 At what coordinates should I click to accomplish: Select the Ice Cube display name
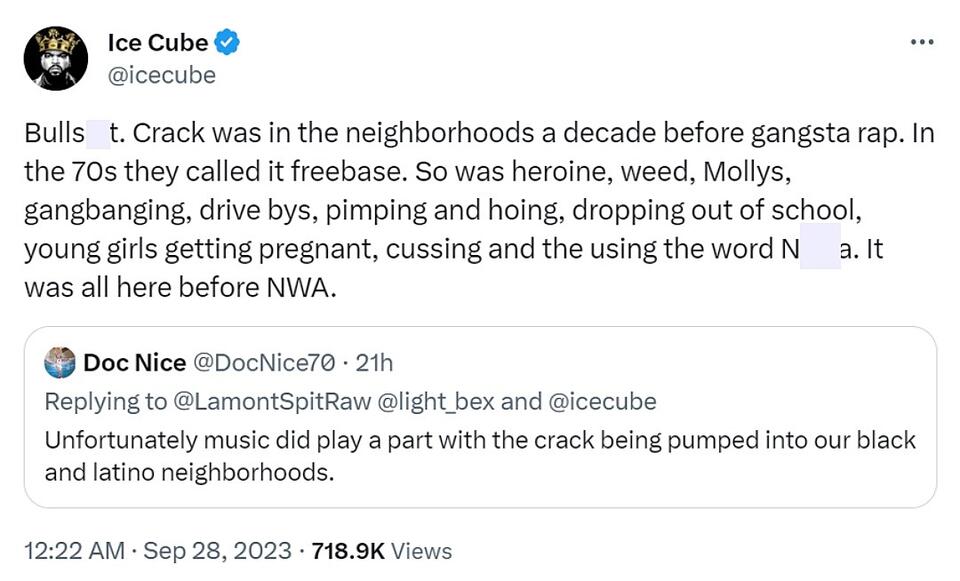click(157, 42)
